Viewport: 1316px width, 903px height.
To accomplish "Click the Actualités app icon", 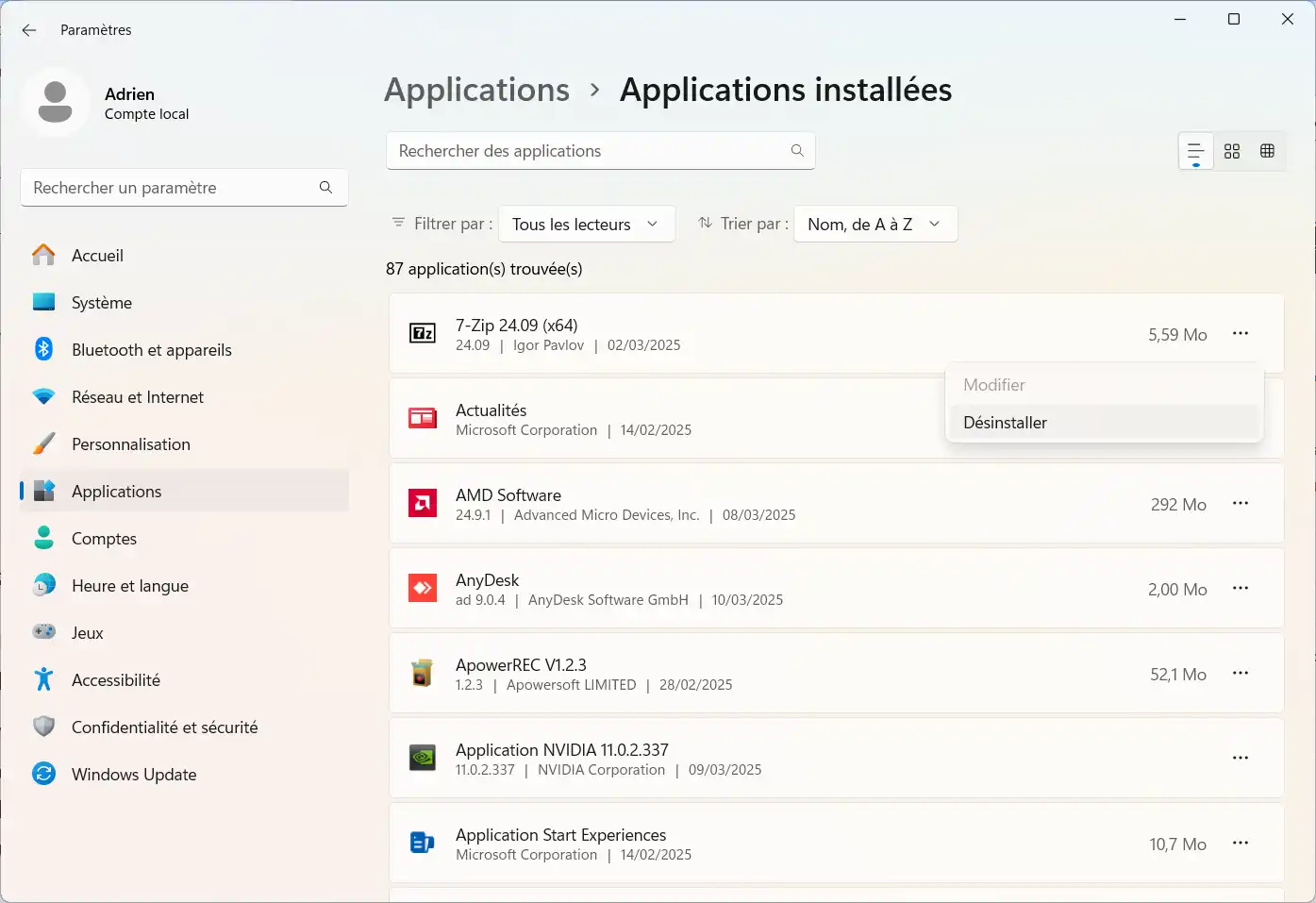I will click(422, 418).
